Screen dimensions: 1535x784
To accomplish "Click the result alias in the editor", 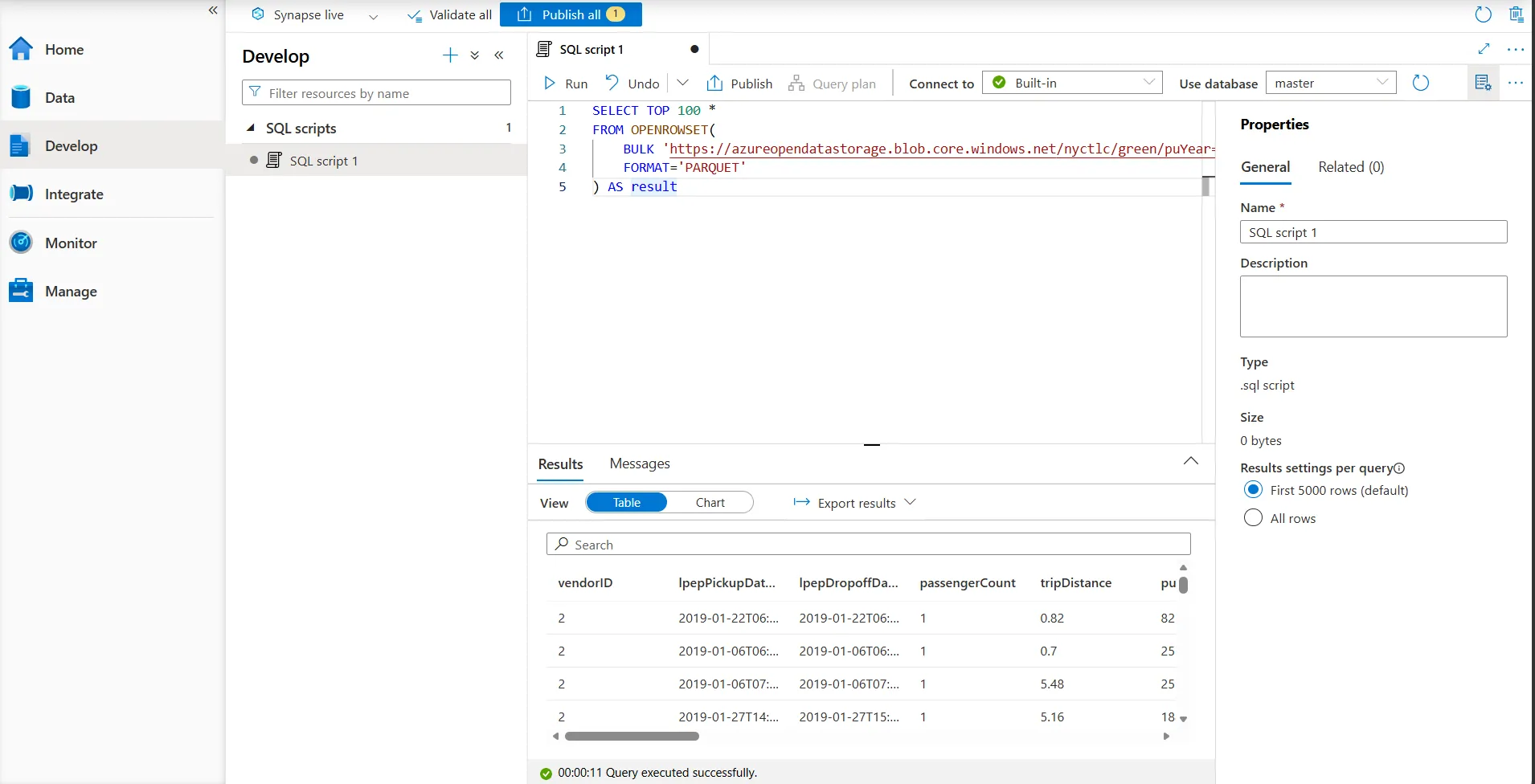I will pos(654,186).
